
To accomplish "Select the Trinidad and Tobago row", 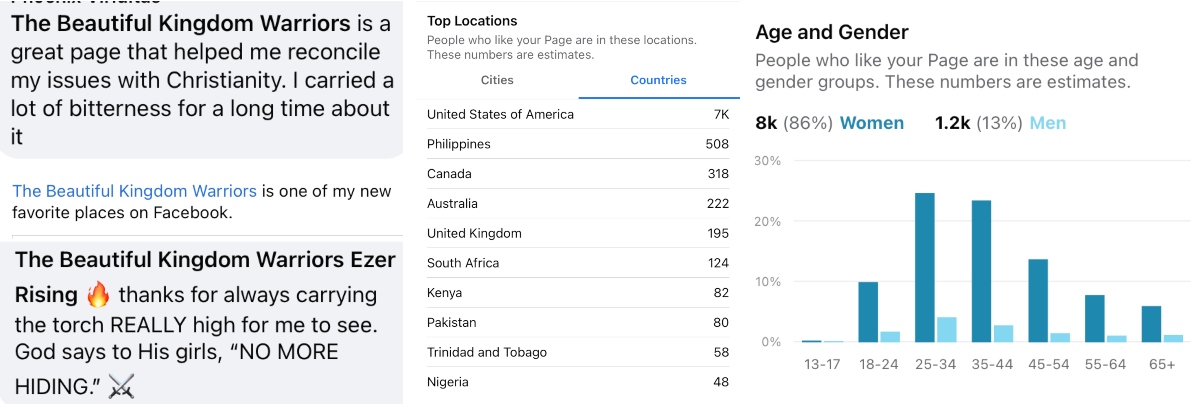I will point(578,352).
